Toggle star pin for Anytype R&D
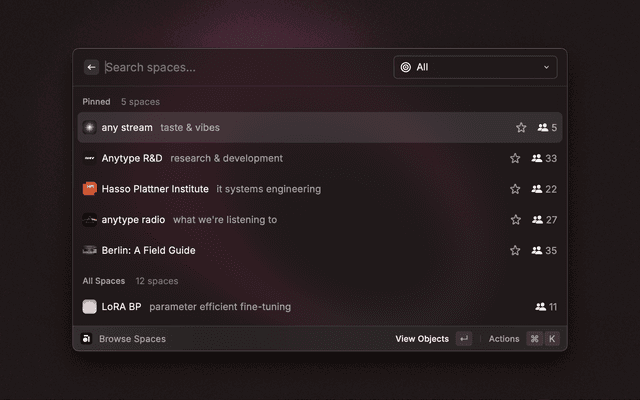Viewport: 640px width, 400px height. (515, 158)
